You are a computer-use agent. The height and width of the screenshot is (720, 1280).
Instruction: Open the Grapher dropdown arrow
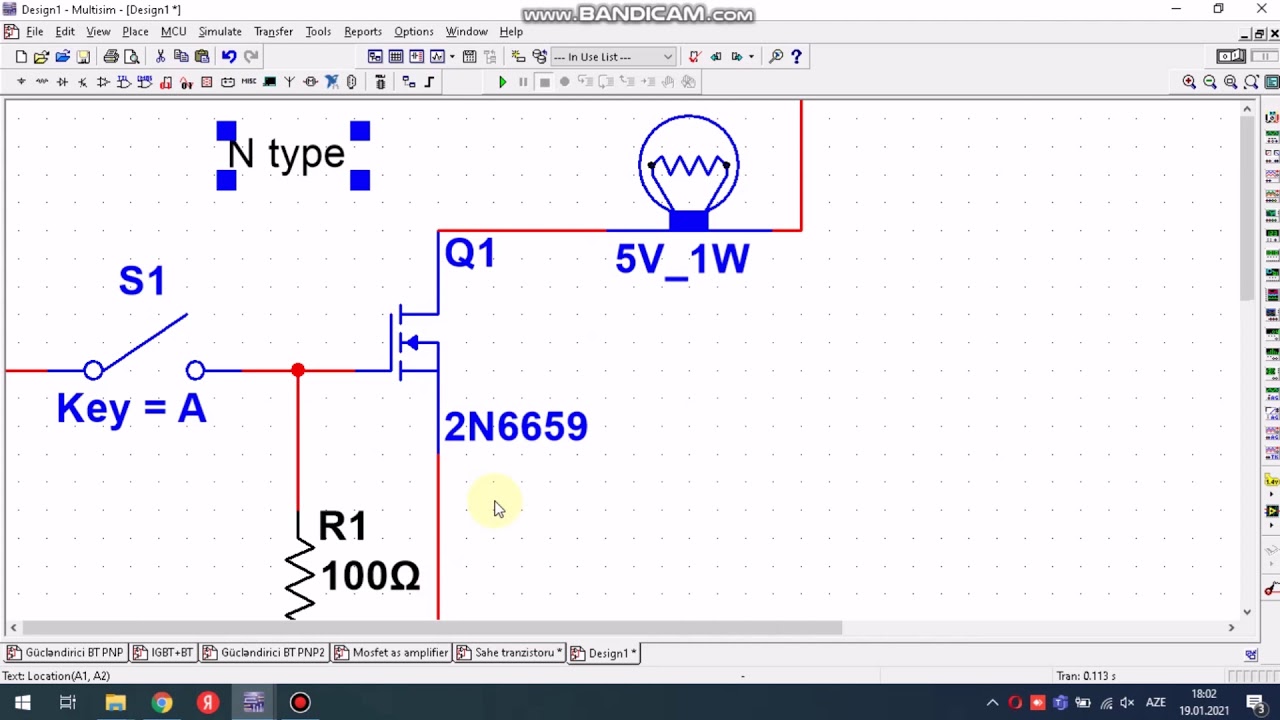coord(452,56)
